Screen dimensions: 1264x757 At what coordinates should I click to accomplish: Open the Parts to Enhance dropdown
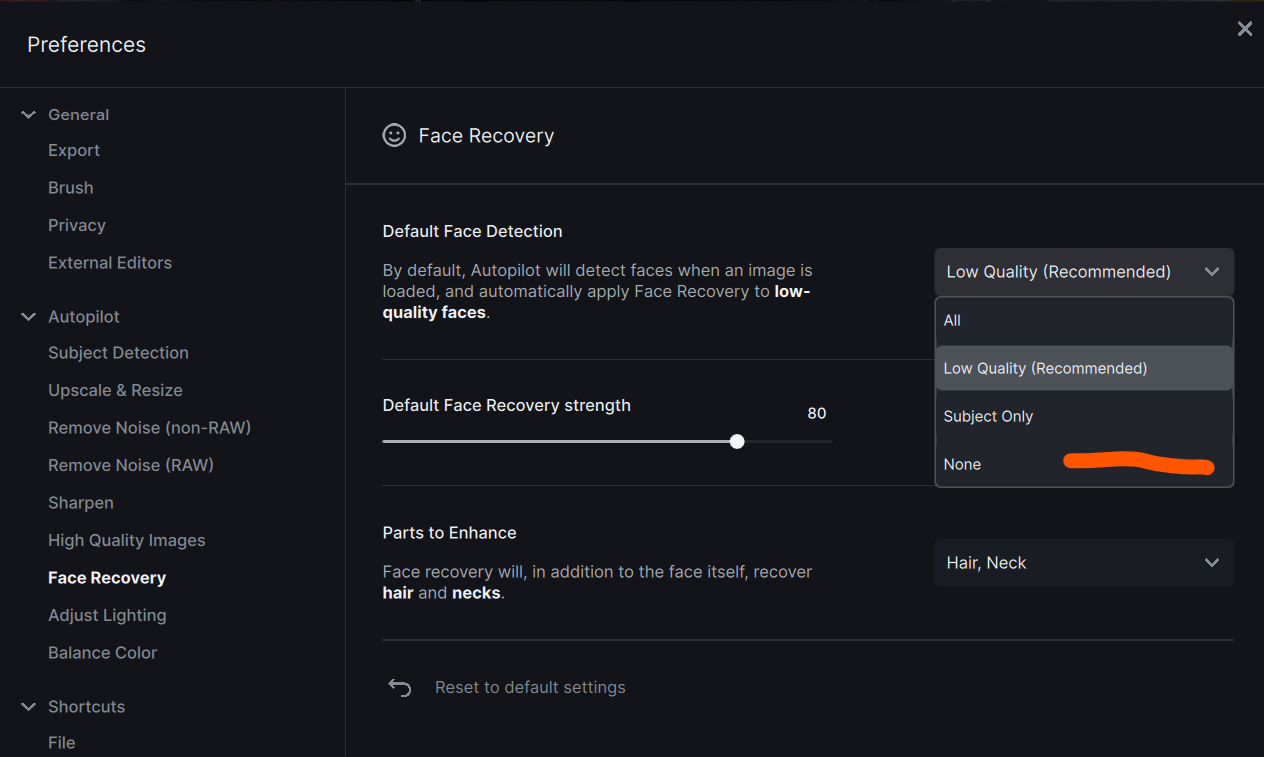click(1084, 563)
